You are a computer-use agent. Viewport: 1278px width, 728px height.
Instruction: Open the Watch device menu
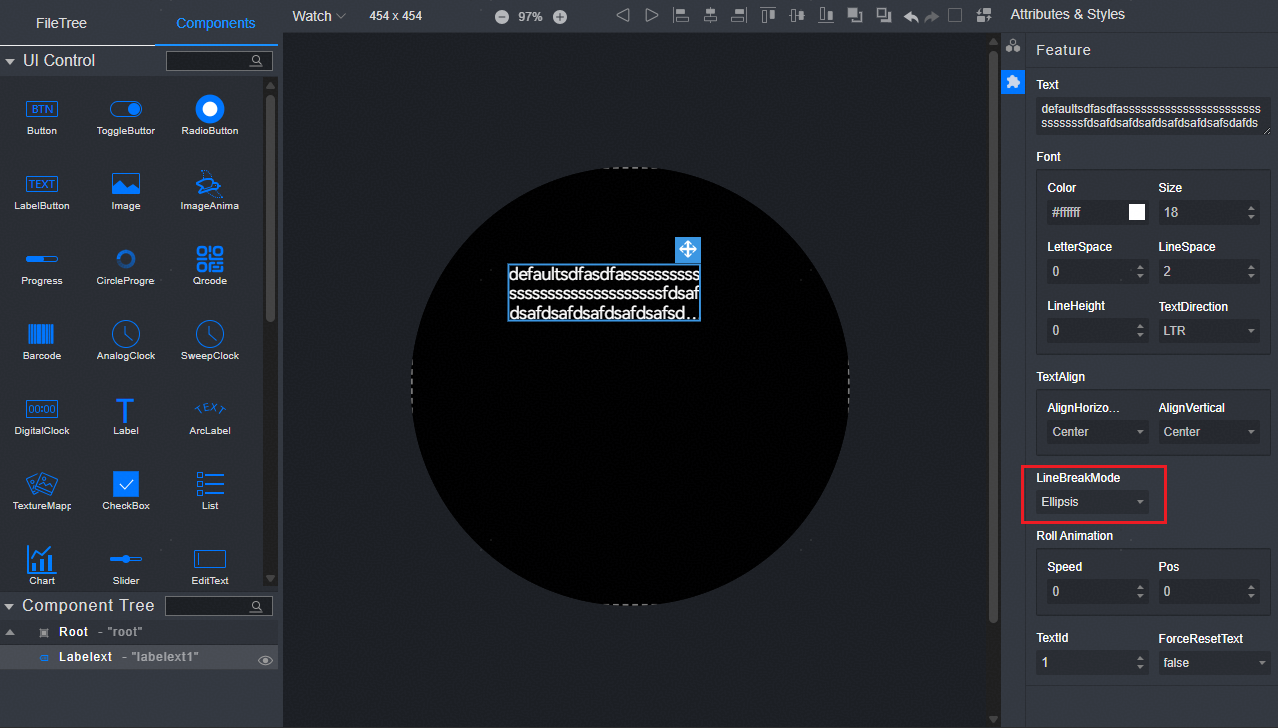coord(319,16)
